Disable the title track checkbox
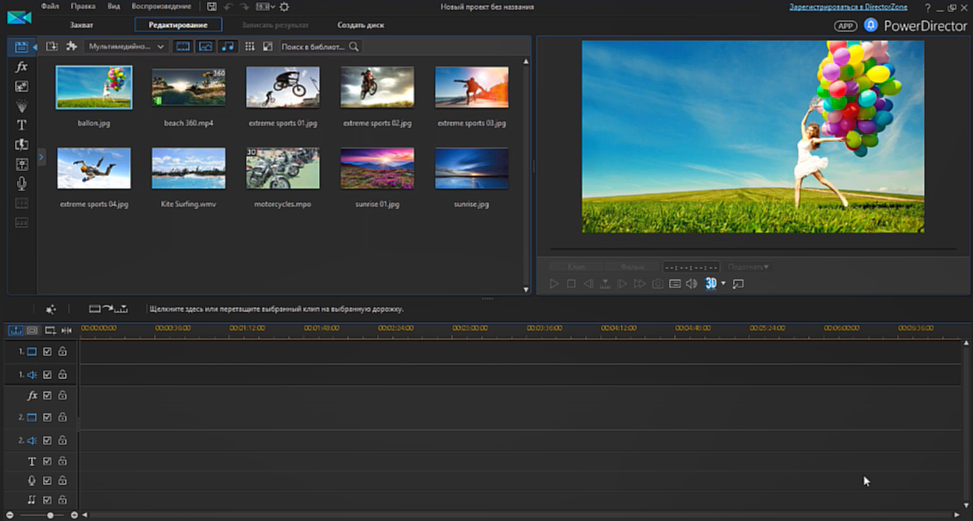Viewport: 973px width, 521px height. point(47,462)
